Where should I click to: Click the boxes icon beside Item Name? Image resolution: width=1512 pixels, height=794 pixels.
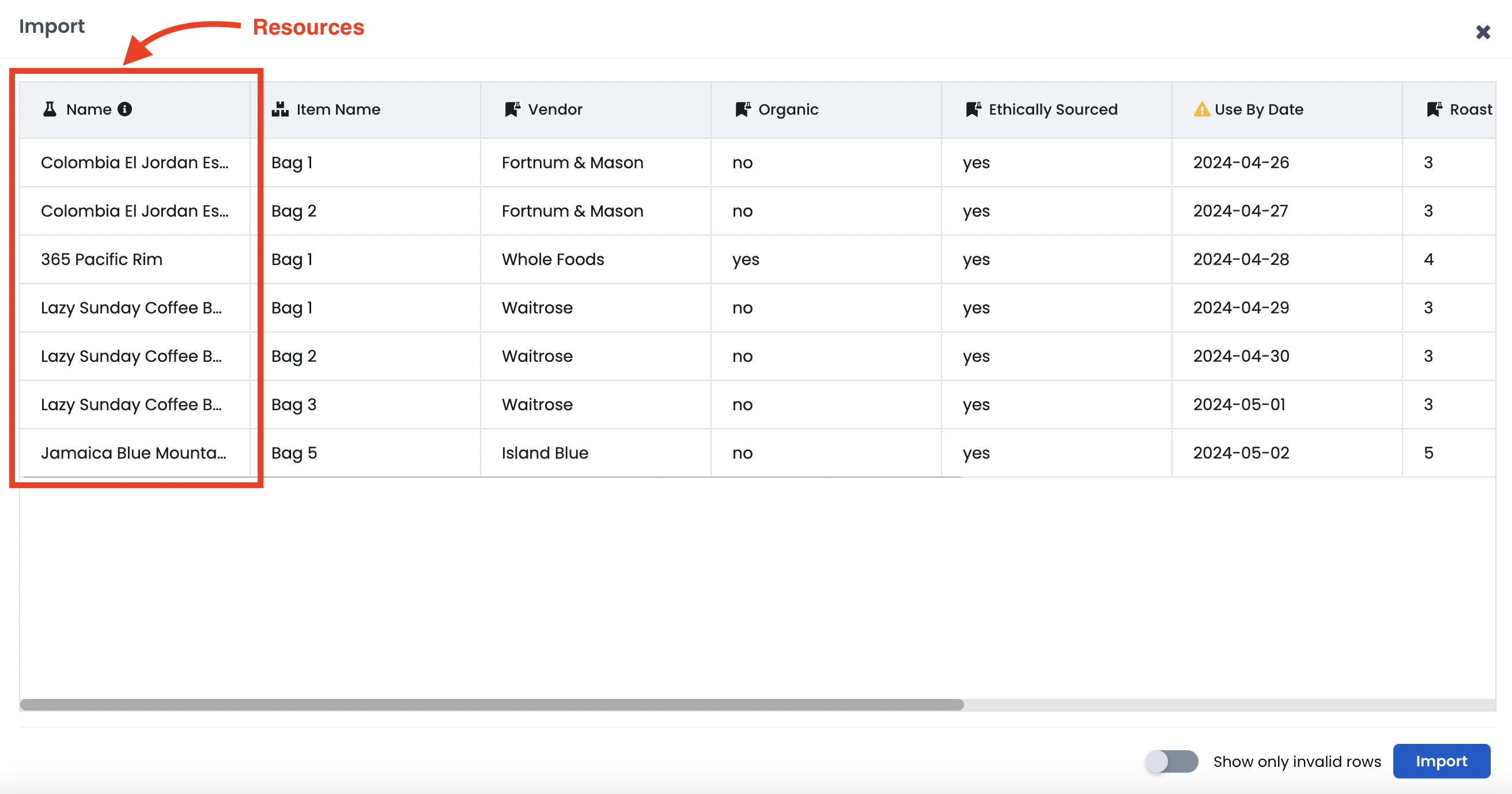coord(280,109)
